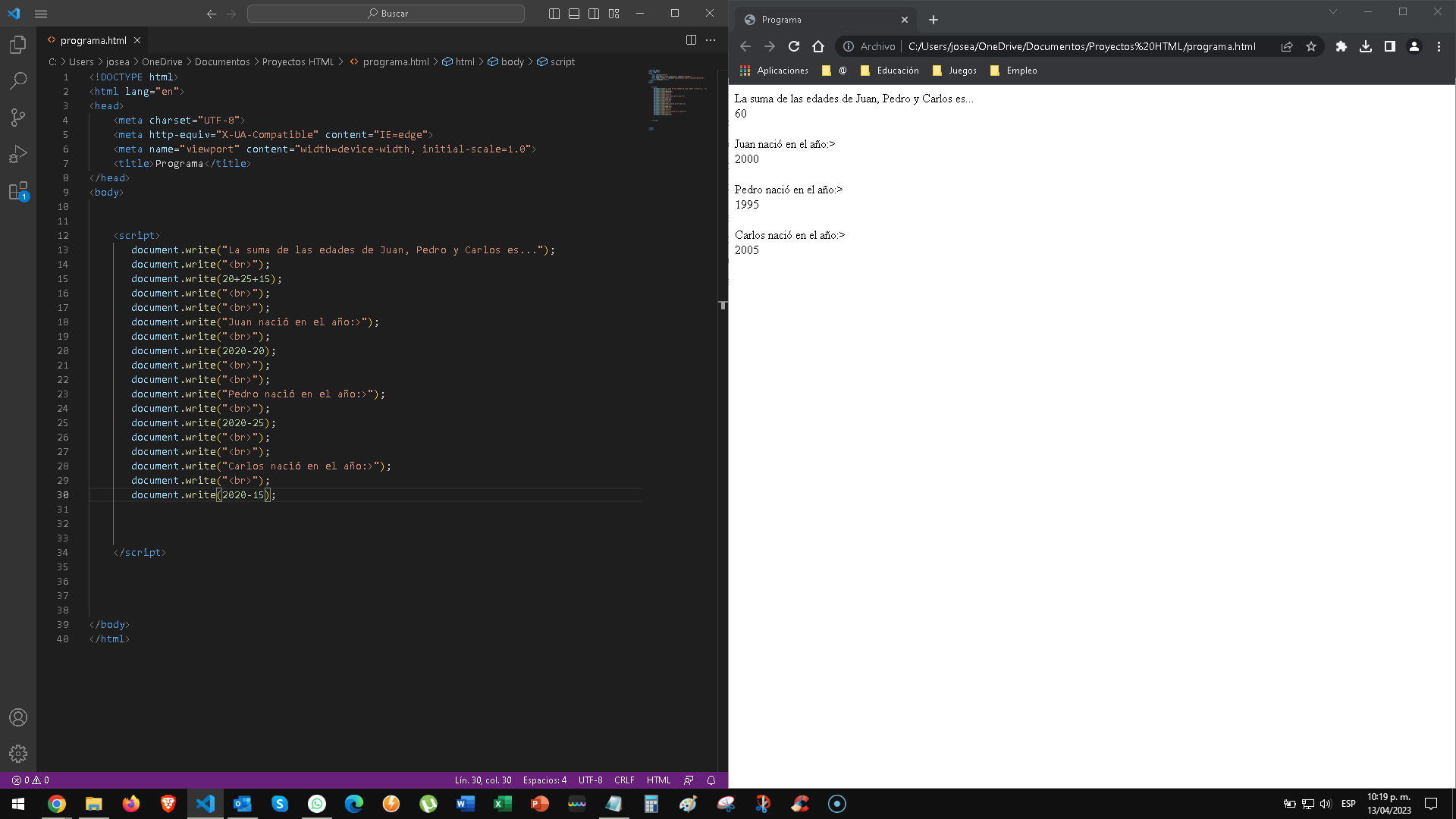Click the feedback icon in status bar
The width and height of the screenshot is (1456, 819).
click(689, 780)
